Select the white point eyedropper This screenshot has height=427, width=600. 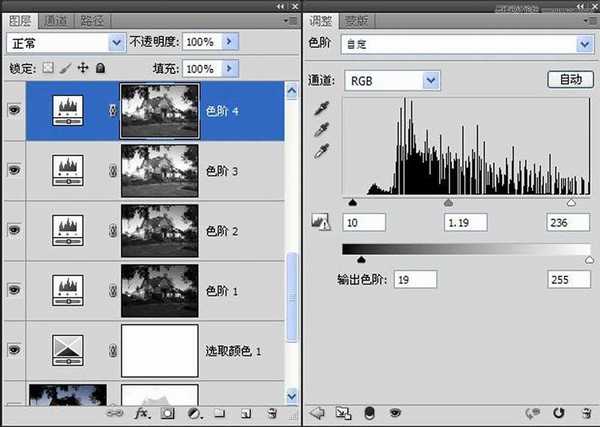(x=321, y=151)
